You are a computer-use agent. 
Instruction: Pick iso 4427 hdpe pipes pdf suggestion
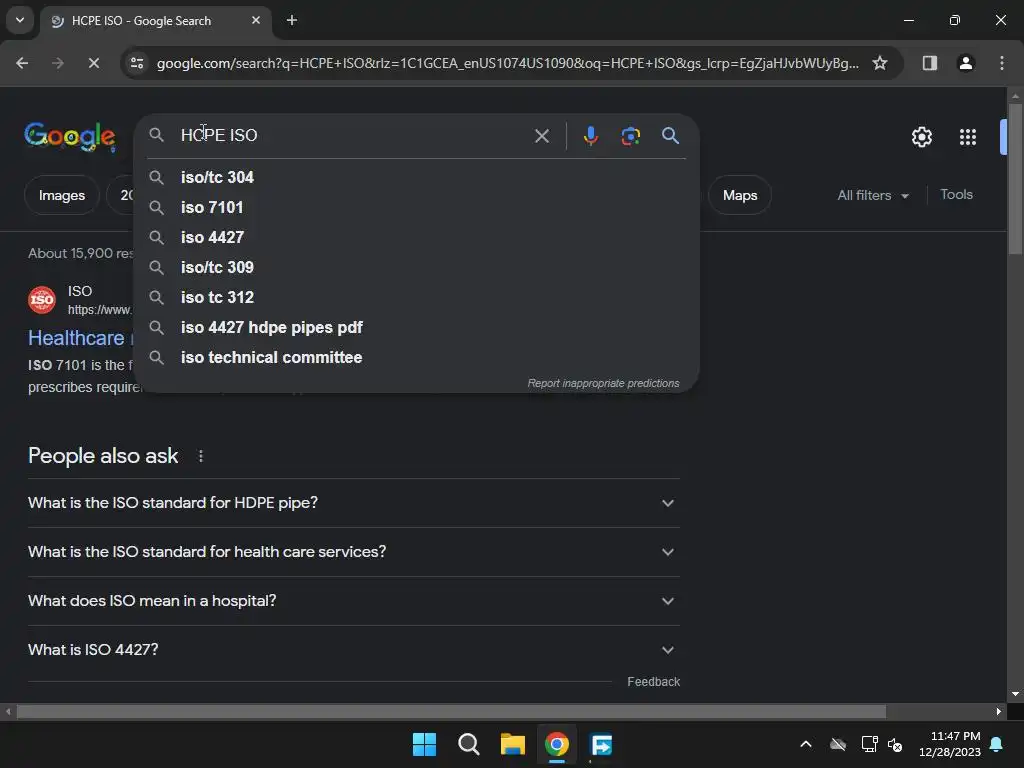pos(416,327)
